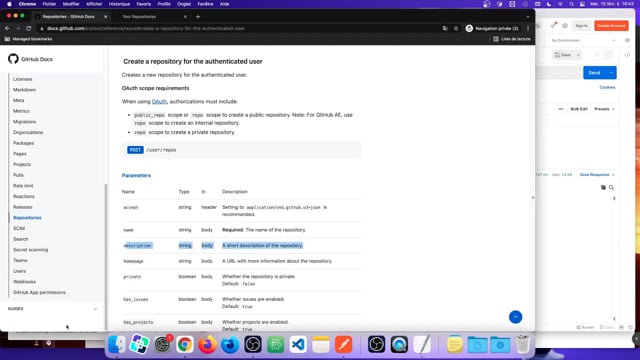Image resolution: width=640 pixels, height=360 pixels.
Task: Go back with Chrome's back arrow
Action: click(7, 28)
